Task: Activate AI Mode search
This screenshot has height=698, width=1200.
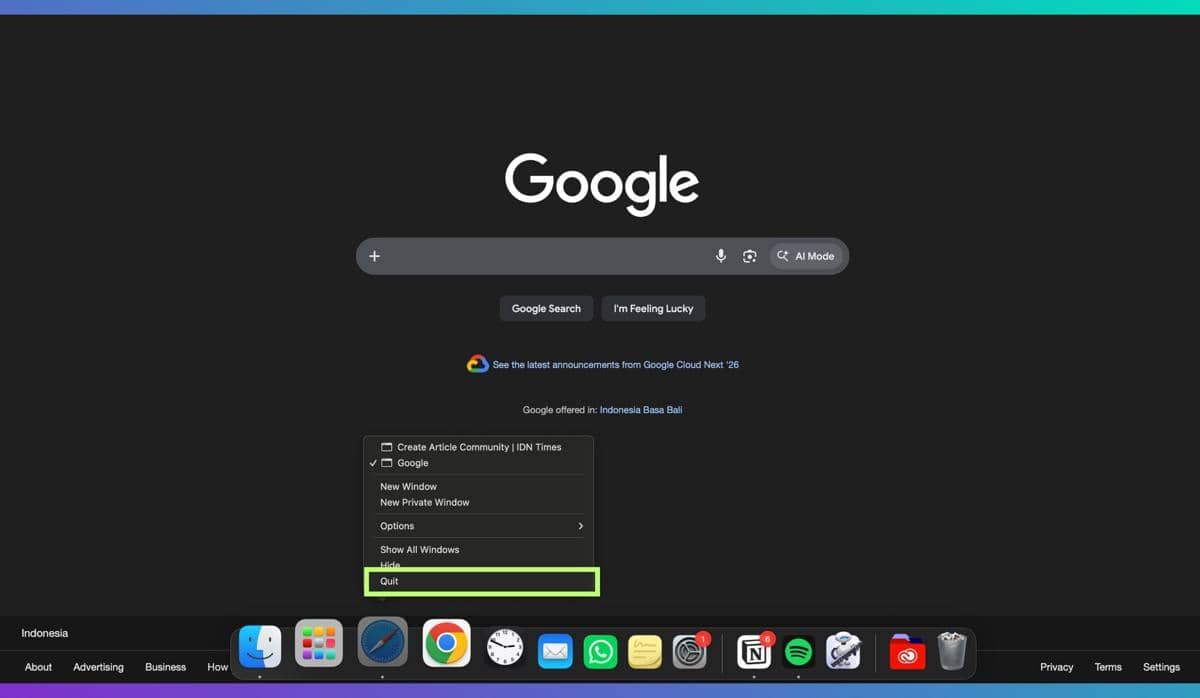Action: click(806, 256)
